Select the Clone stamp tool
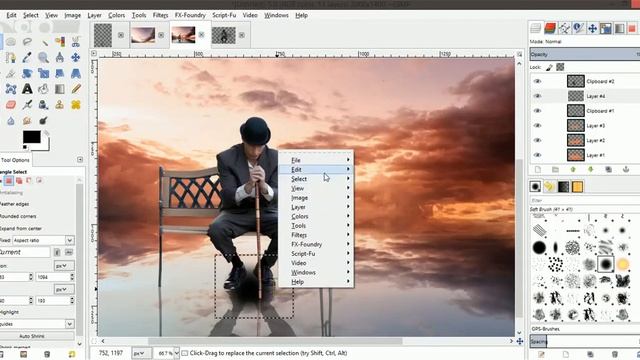 pyautogui.click(x=60, y=105)
